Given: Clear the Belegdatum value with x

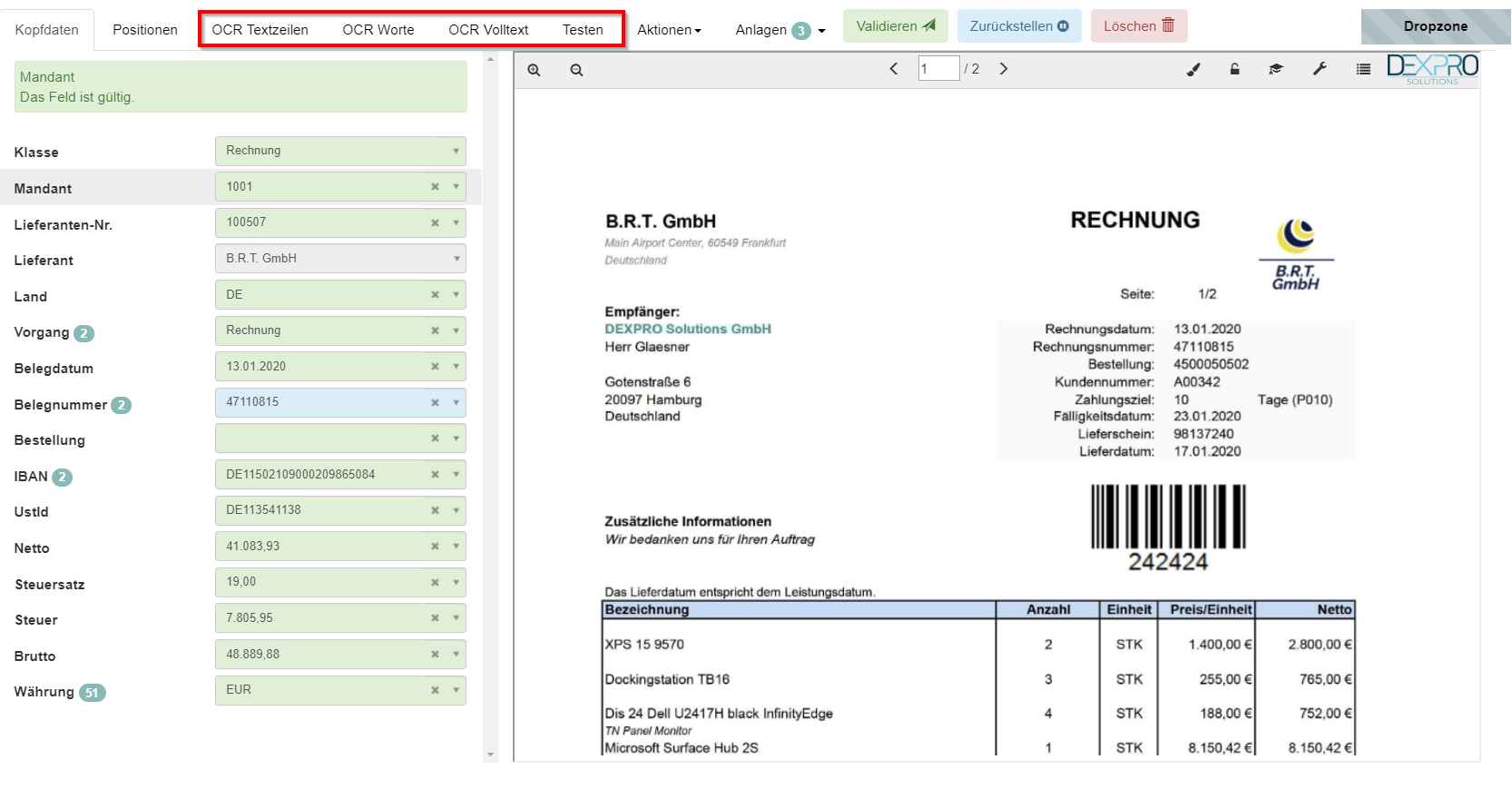Looking at the screenshot, I should coord(435,367).
